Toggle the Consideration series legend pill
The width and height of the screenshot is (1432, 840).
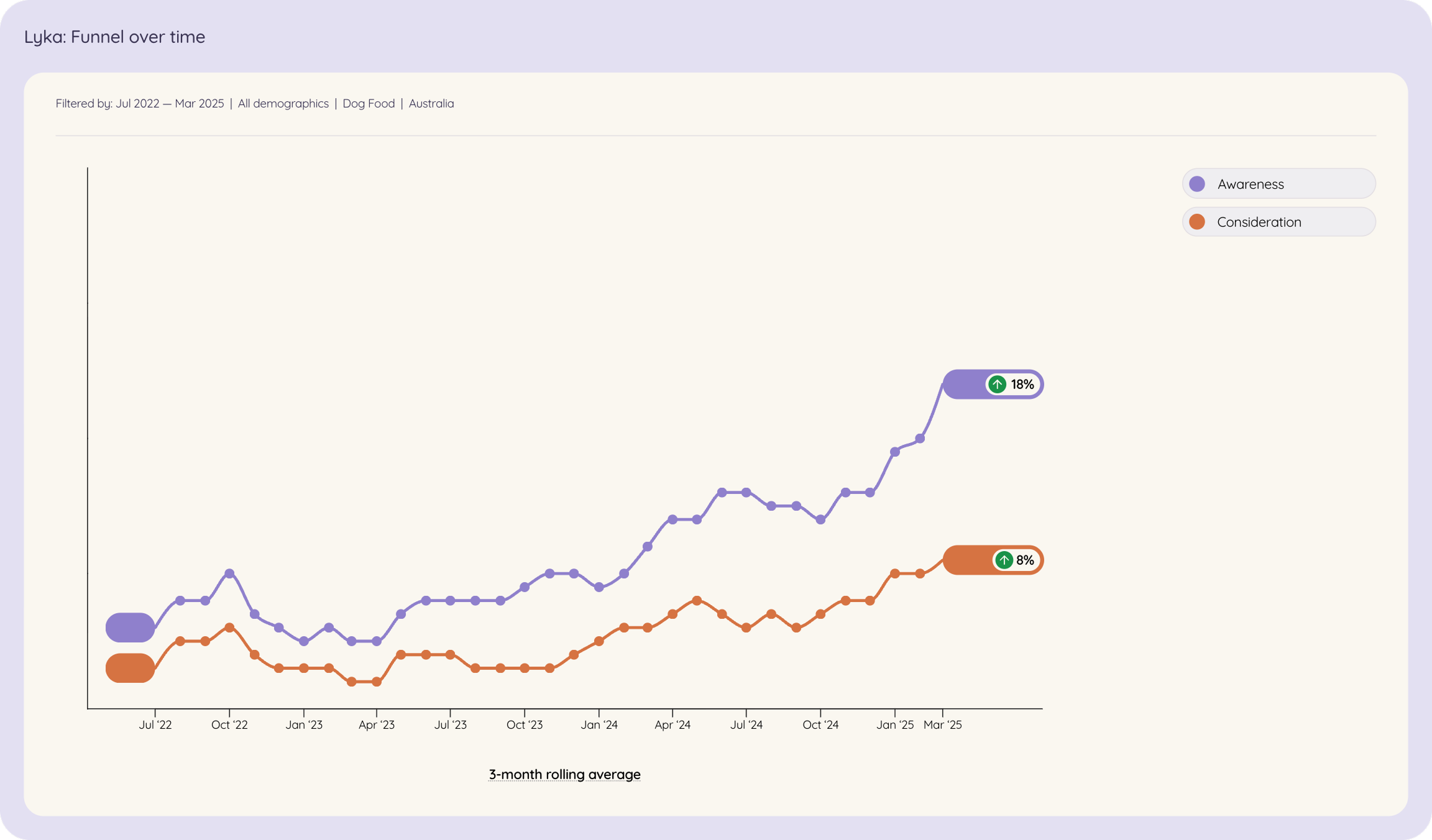click(x=1278, y=222)
